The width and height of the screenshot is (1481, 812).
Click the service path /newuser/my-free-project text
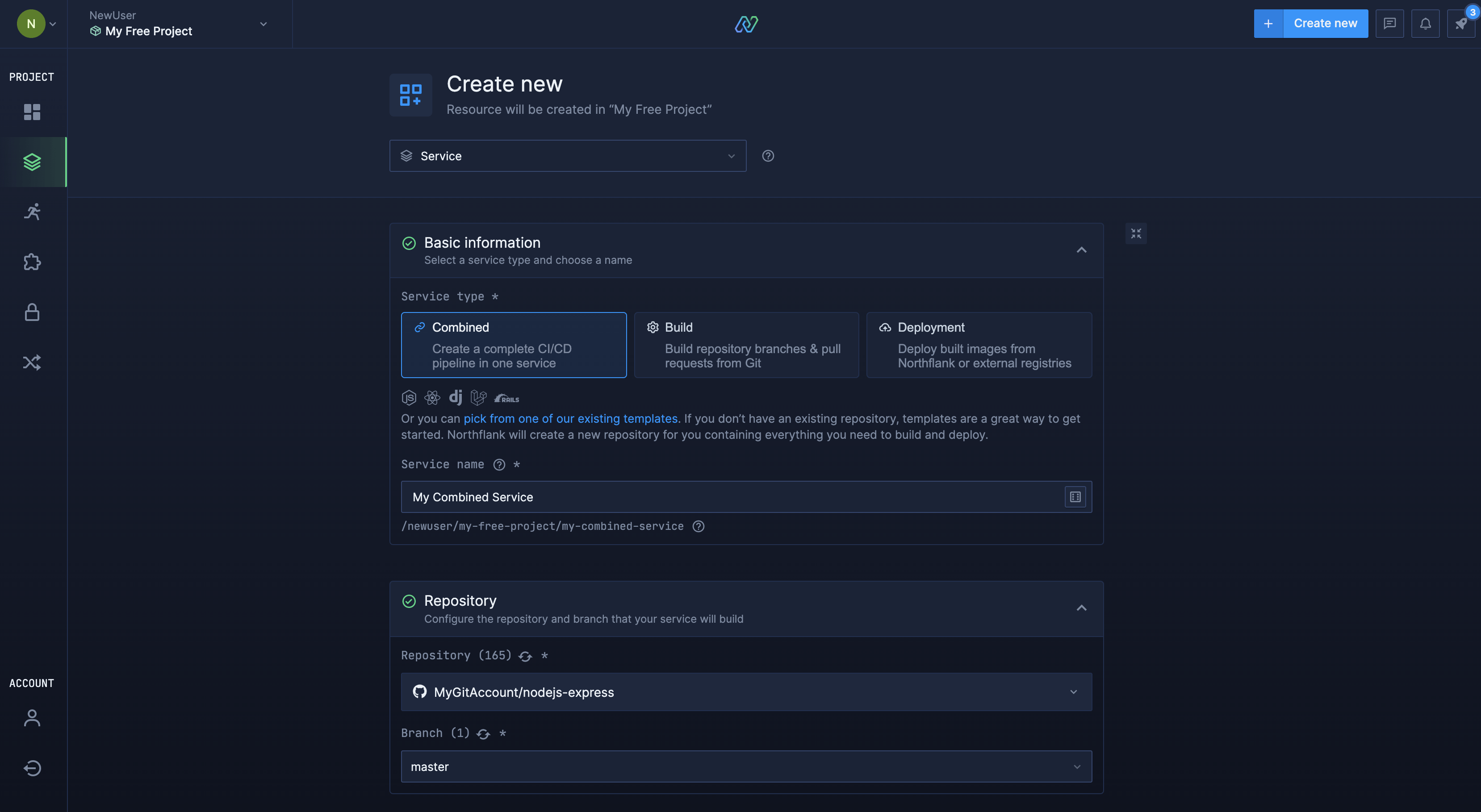coord(542,526)
